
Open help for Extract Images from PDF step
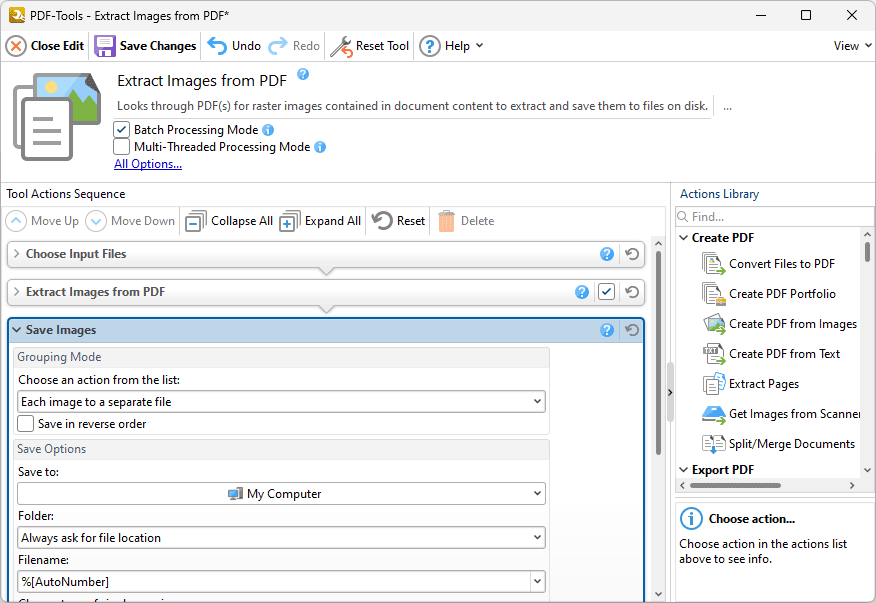pyautogui.click(x=582, y=292)
